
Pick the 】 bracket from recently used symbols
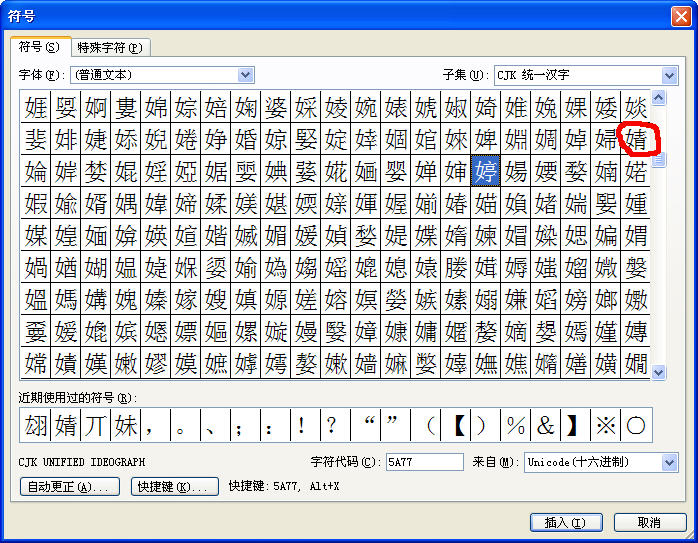click(576, 425)
